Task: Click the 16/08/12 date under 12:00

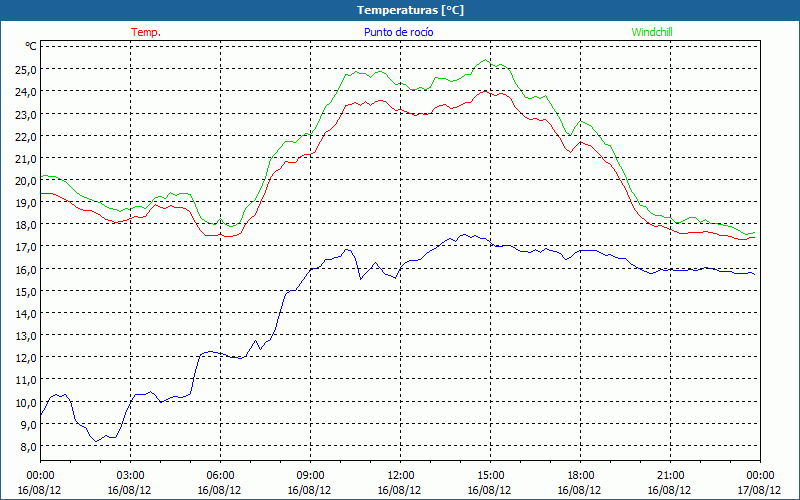Action: [x=399, y=490]
